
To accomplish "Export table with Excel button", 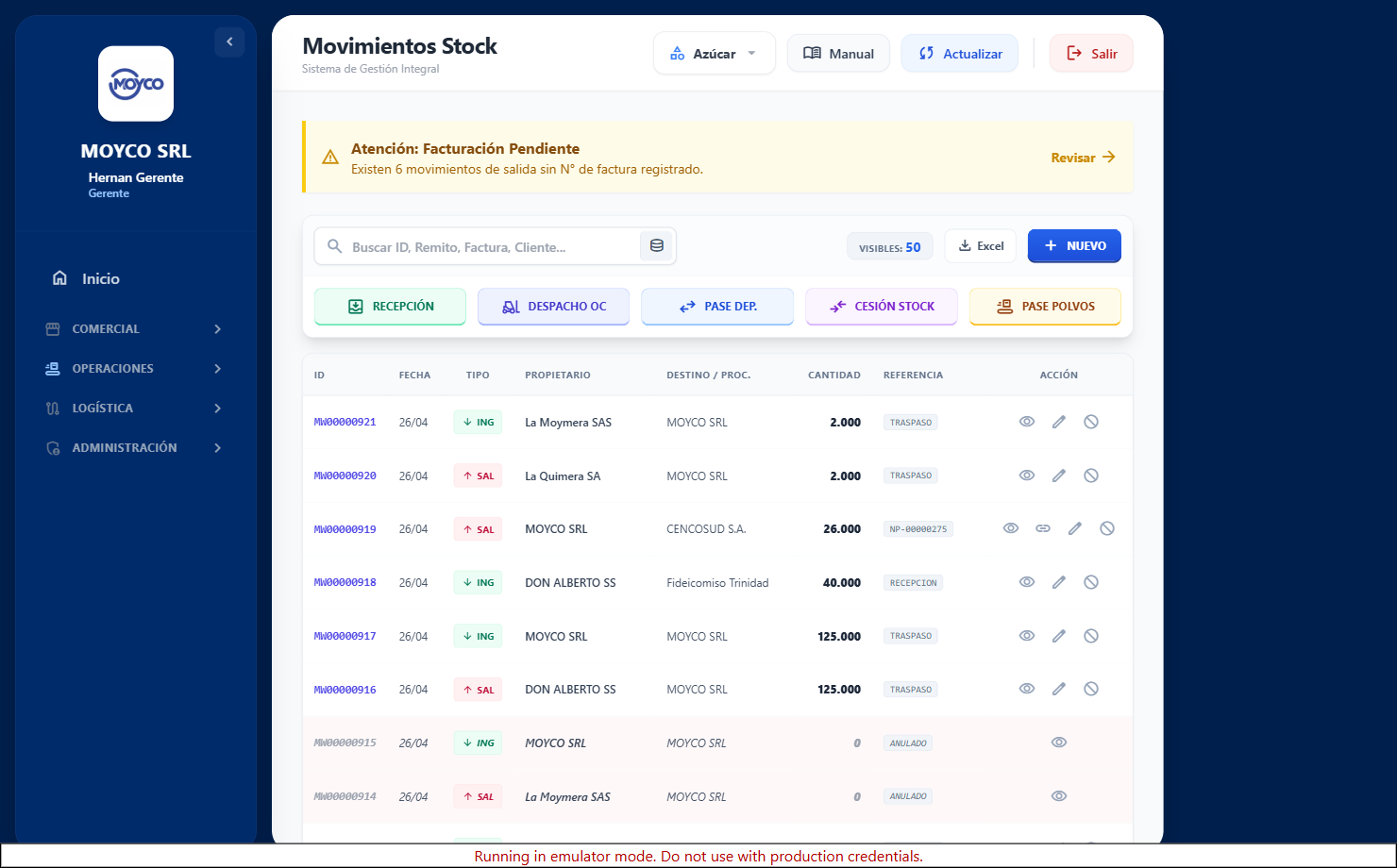I will click(981, 246).
